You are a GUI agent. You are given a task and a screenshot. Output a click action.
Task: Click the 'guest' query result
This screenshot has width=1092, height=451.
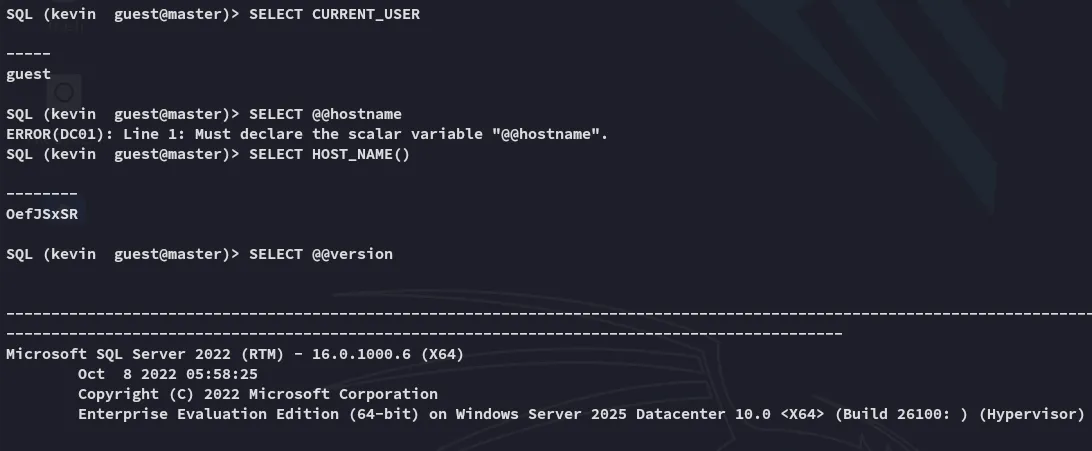(28, 74)
